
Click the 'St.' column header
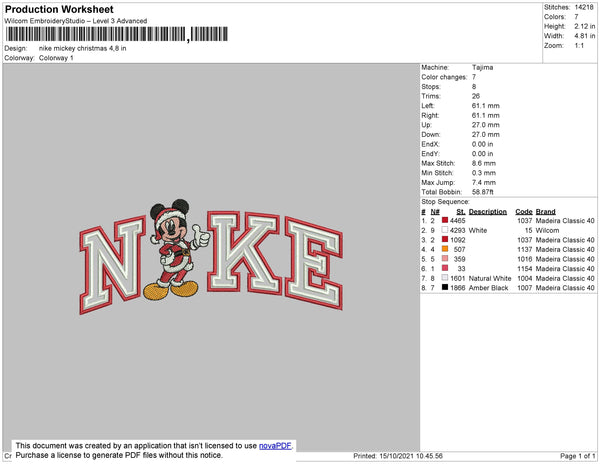tap(461, 212)
